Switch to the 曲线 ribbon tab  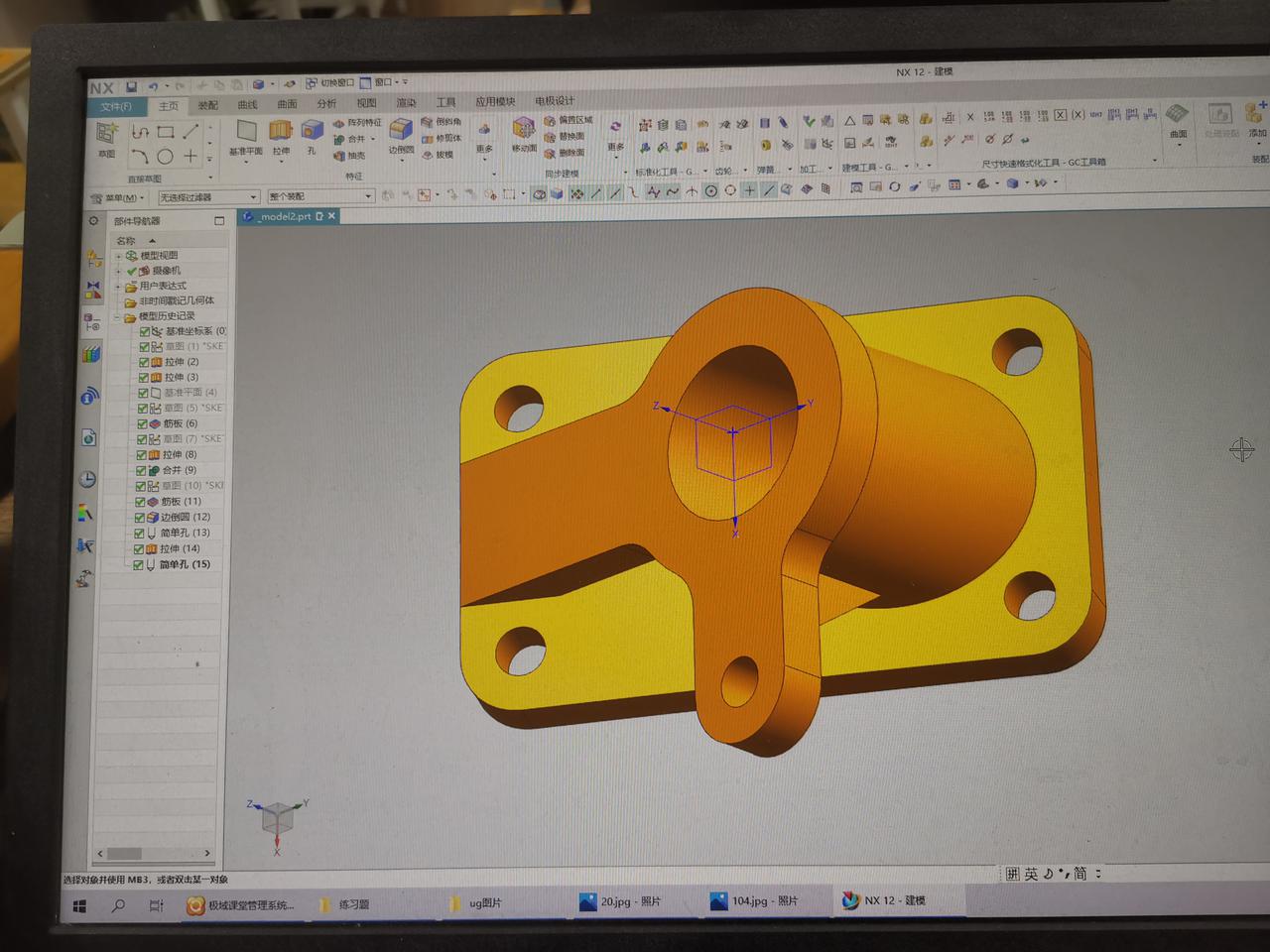click(247, 105)
